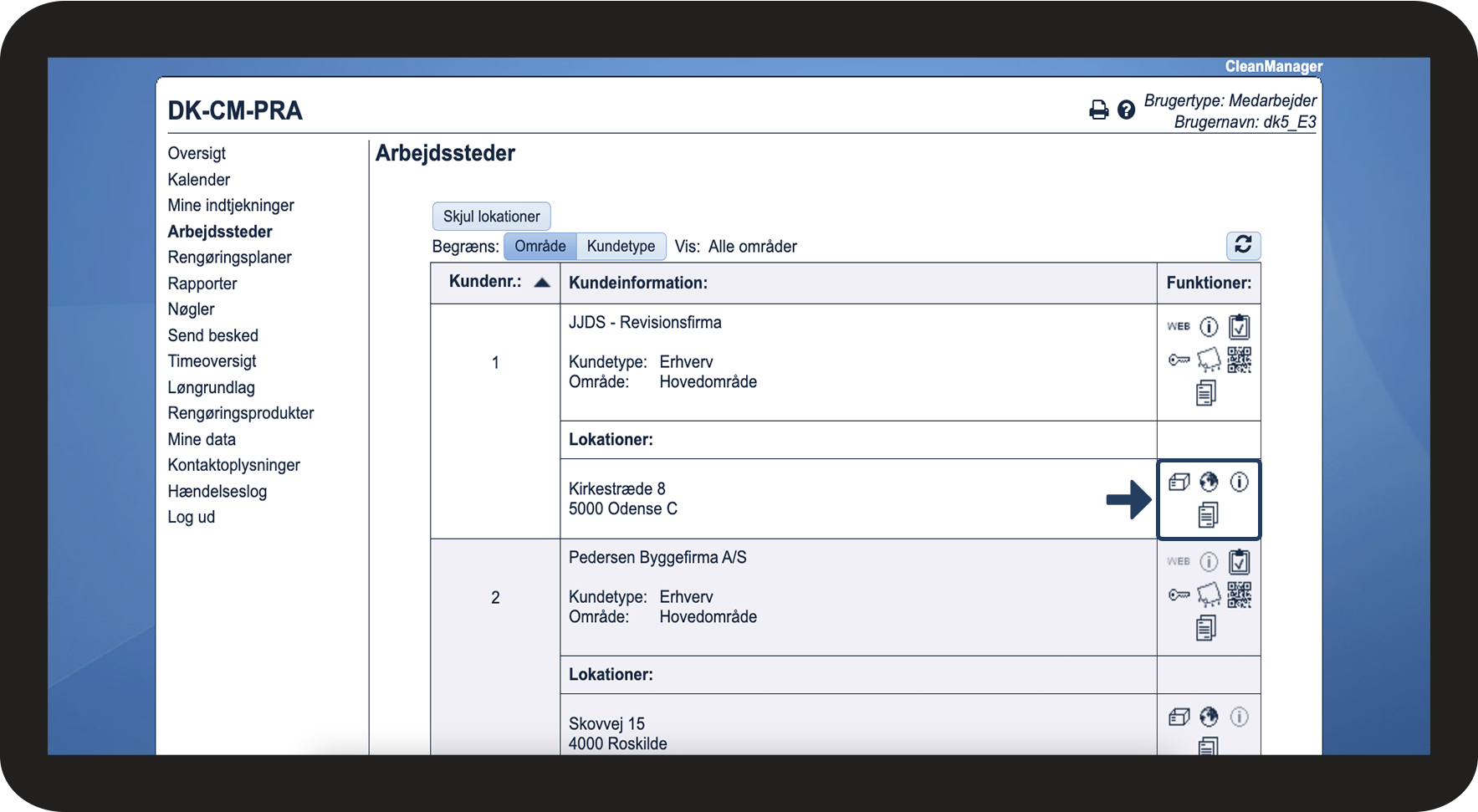Click the printer icon in the header
This screenshot has width=1478, height=812.
click(x=1098, y=110)
